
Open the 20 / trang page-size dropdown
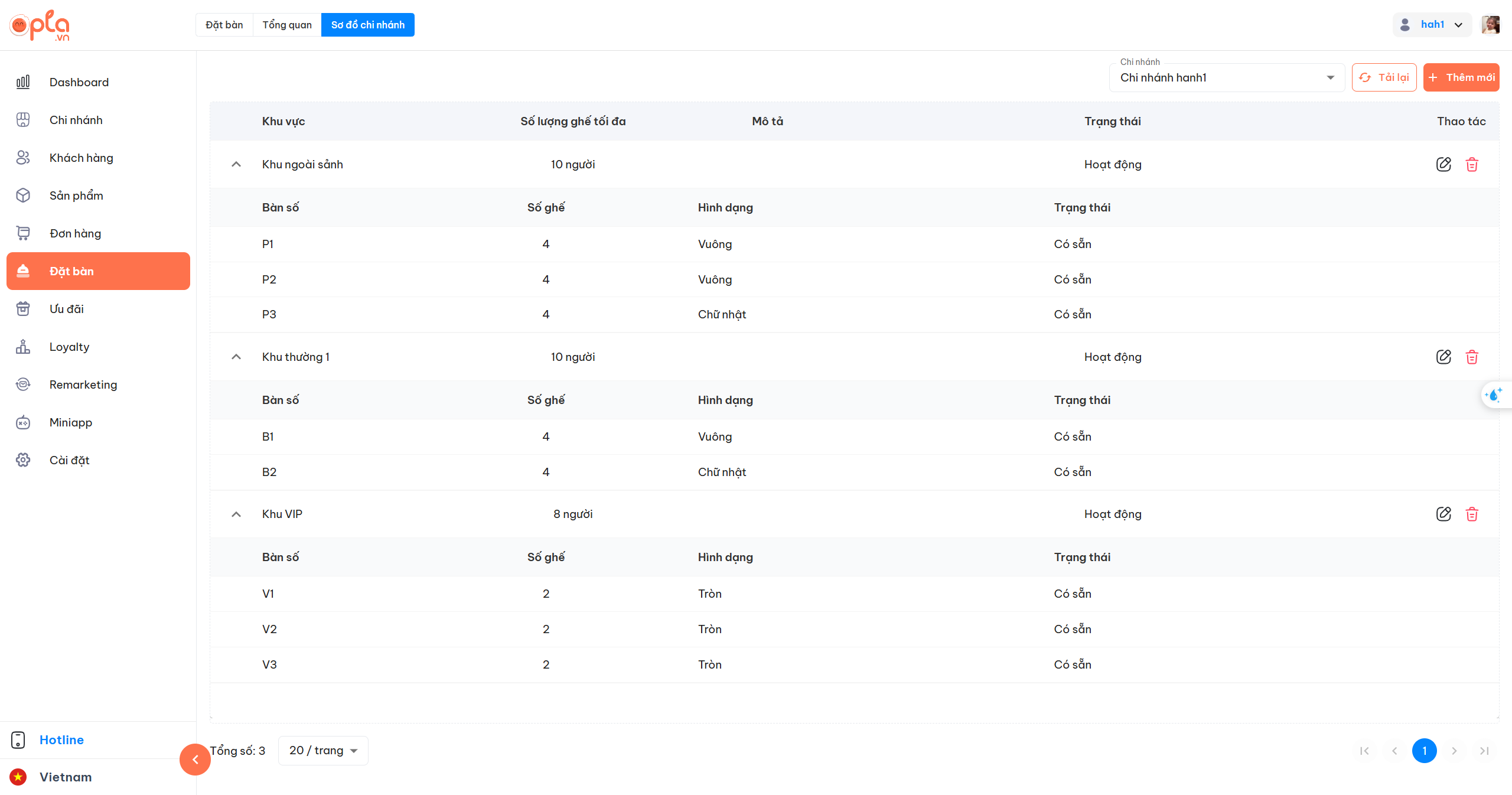(x=322, y=750)
